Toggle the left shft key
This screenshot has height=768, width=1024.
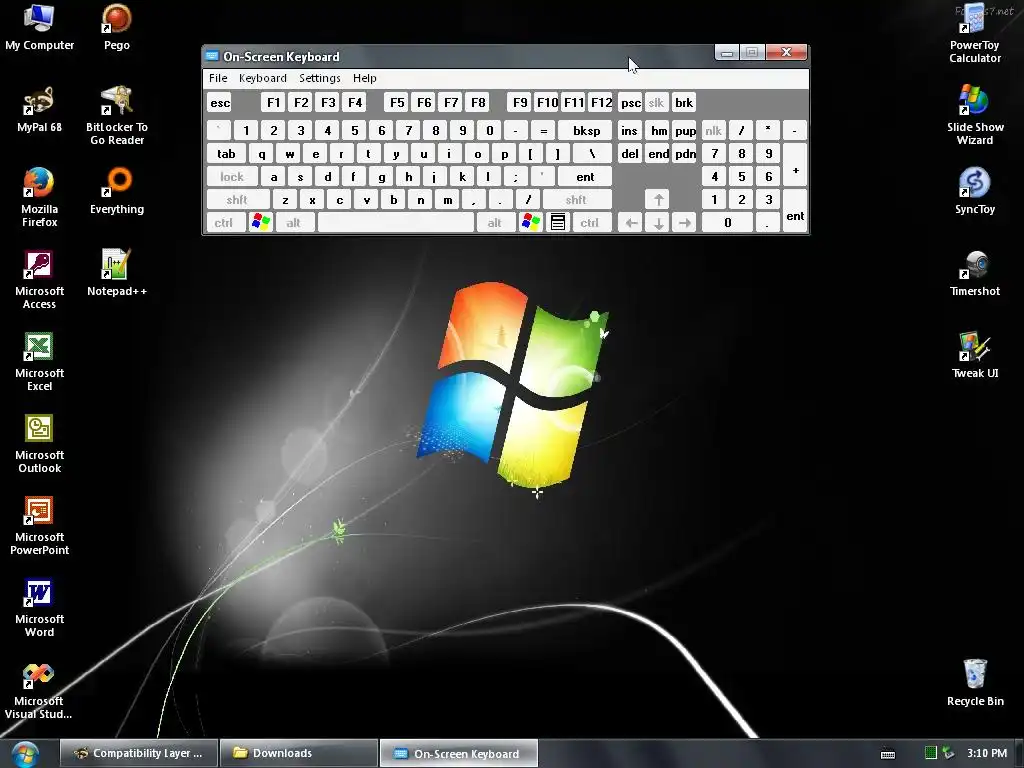(x=237, y=199)
